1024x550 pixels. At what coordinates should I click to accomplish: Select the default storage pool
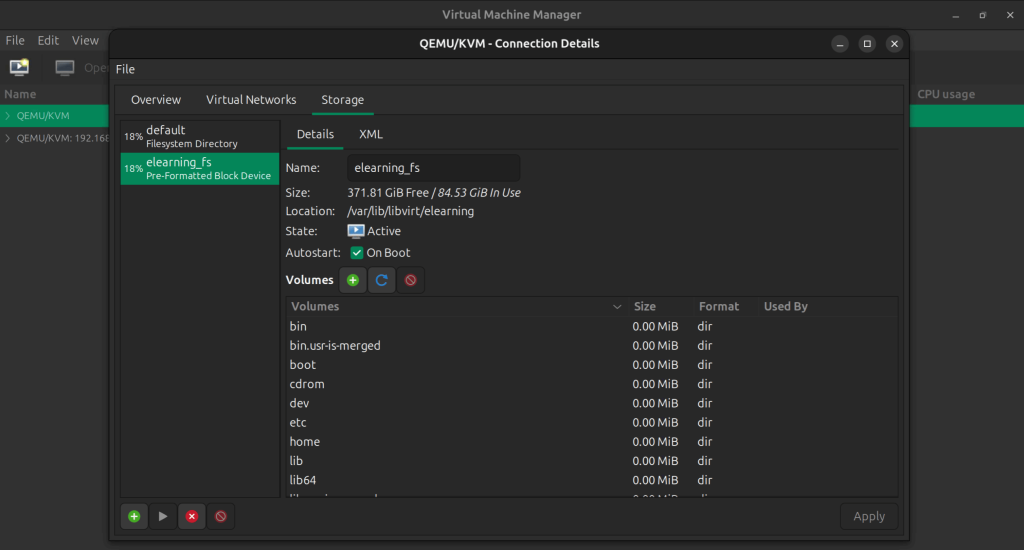tap(200, 137)
